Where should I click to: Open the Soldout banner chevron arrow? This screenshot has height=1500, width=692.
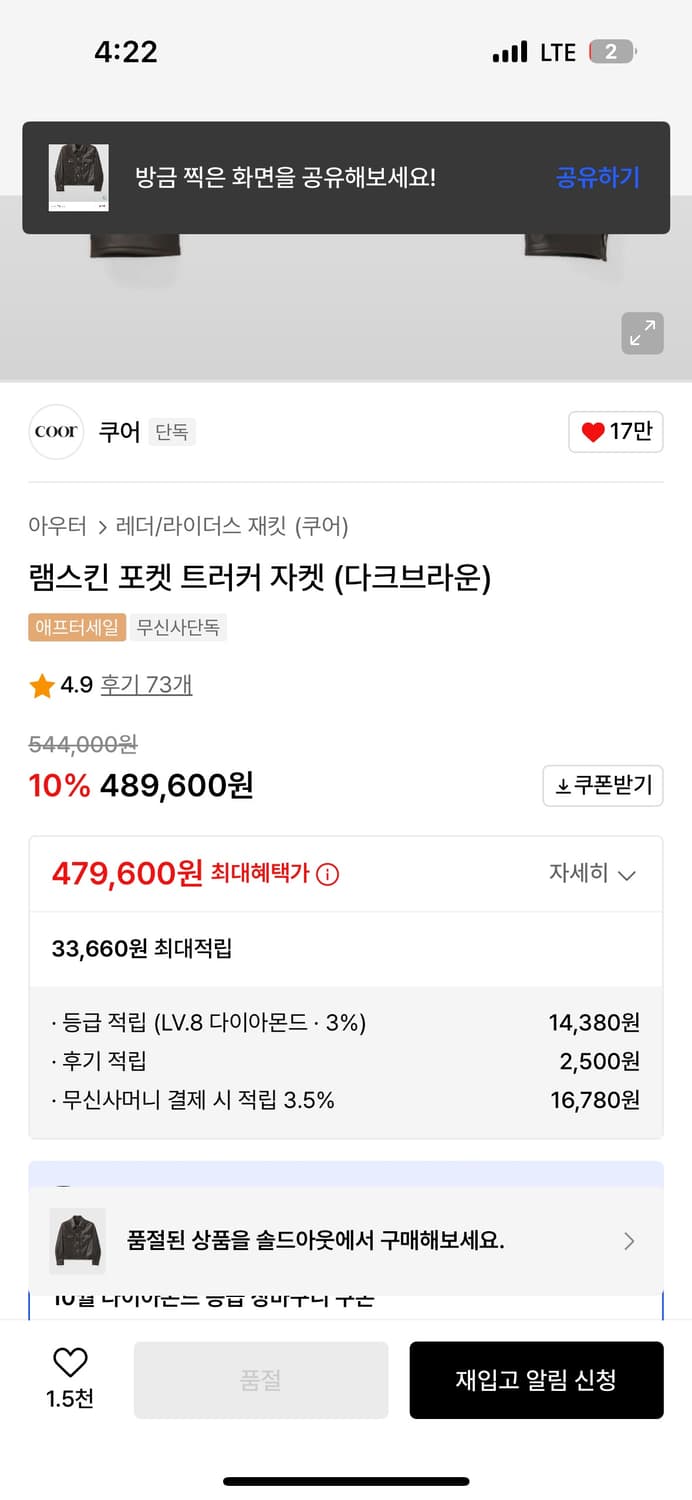click(629, 1242)
